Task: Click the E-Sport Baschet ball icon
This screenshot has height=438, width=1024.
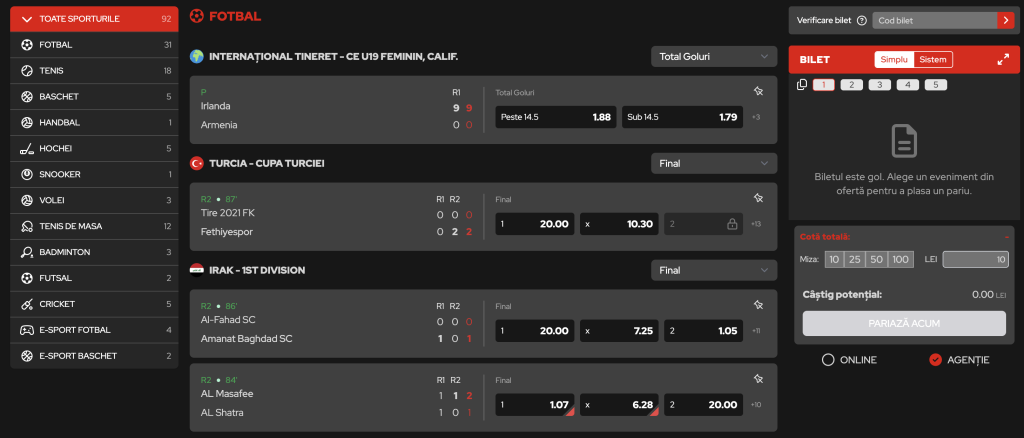Action: pos(27,356)
